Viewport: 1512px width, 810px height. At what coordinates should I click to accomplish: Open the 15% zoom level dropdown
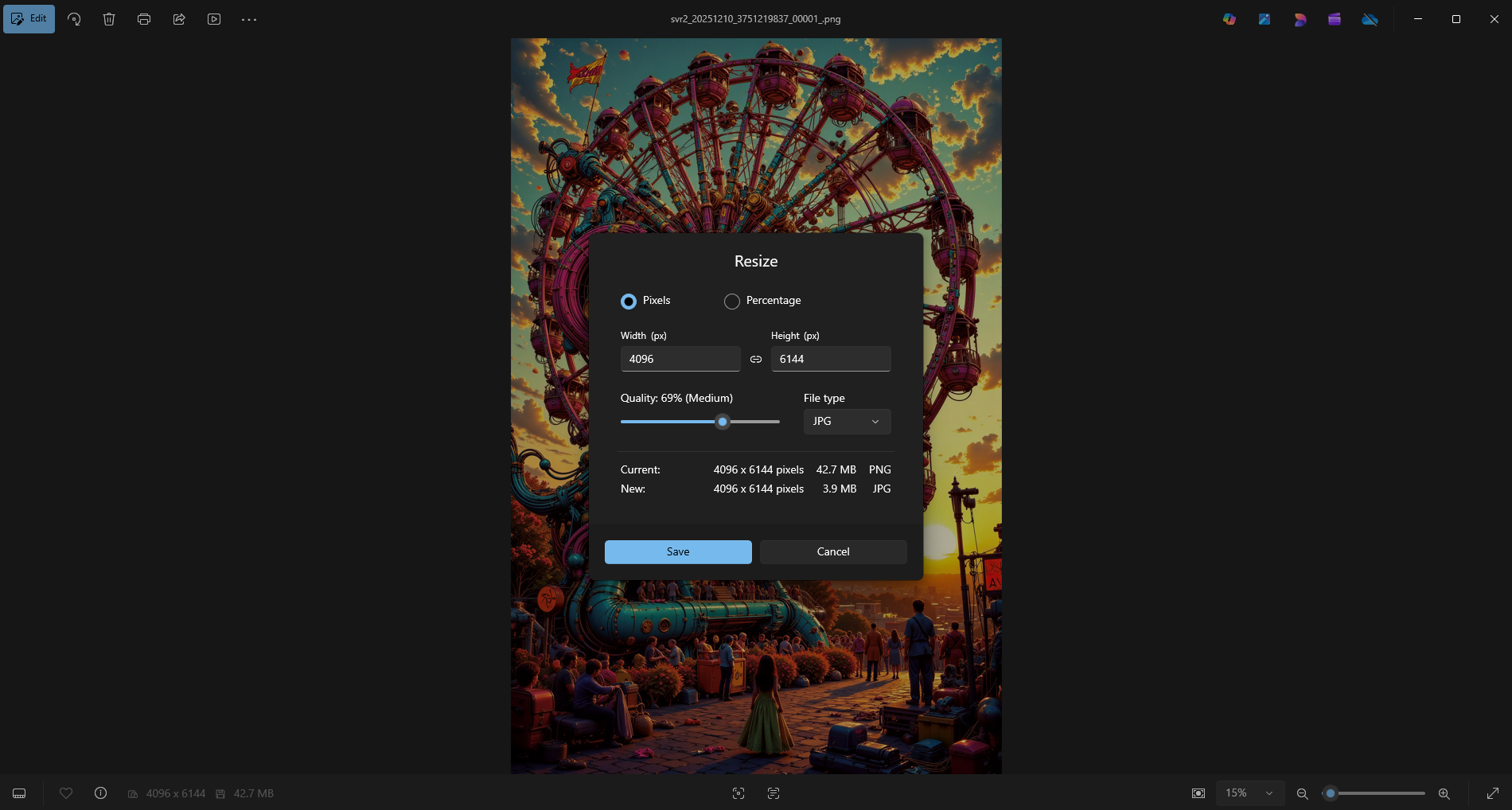1249,793
